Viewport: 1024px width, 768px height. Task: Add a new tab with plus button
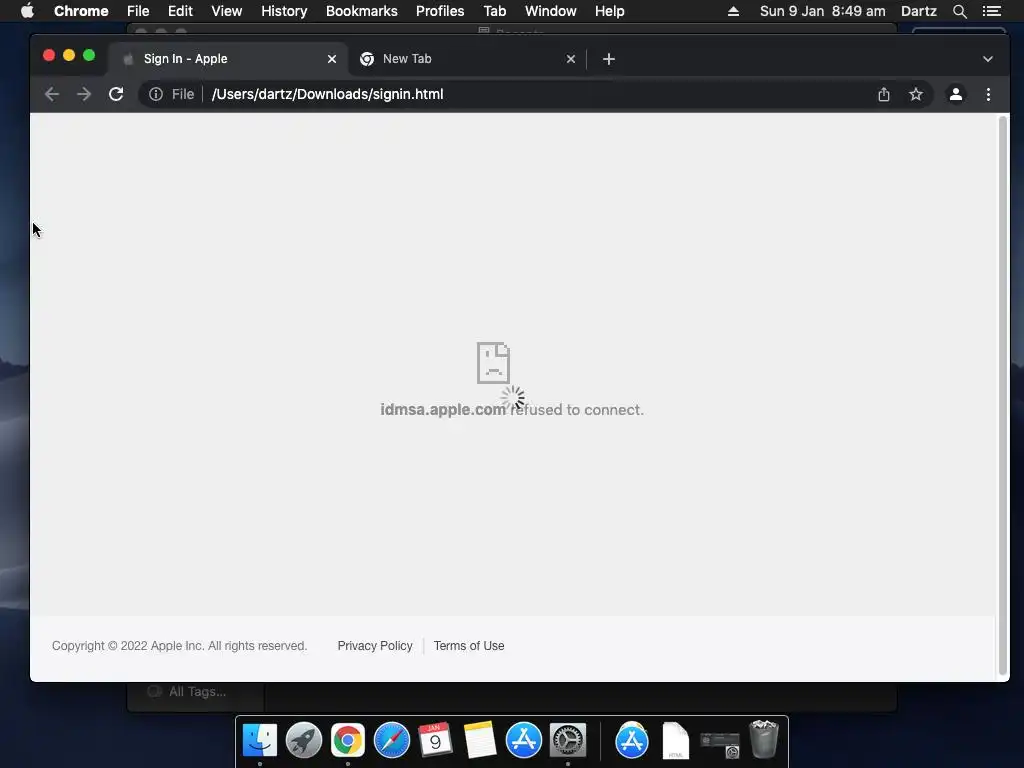point(609,59)
